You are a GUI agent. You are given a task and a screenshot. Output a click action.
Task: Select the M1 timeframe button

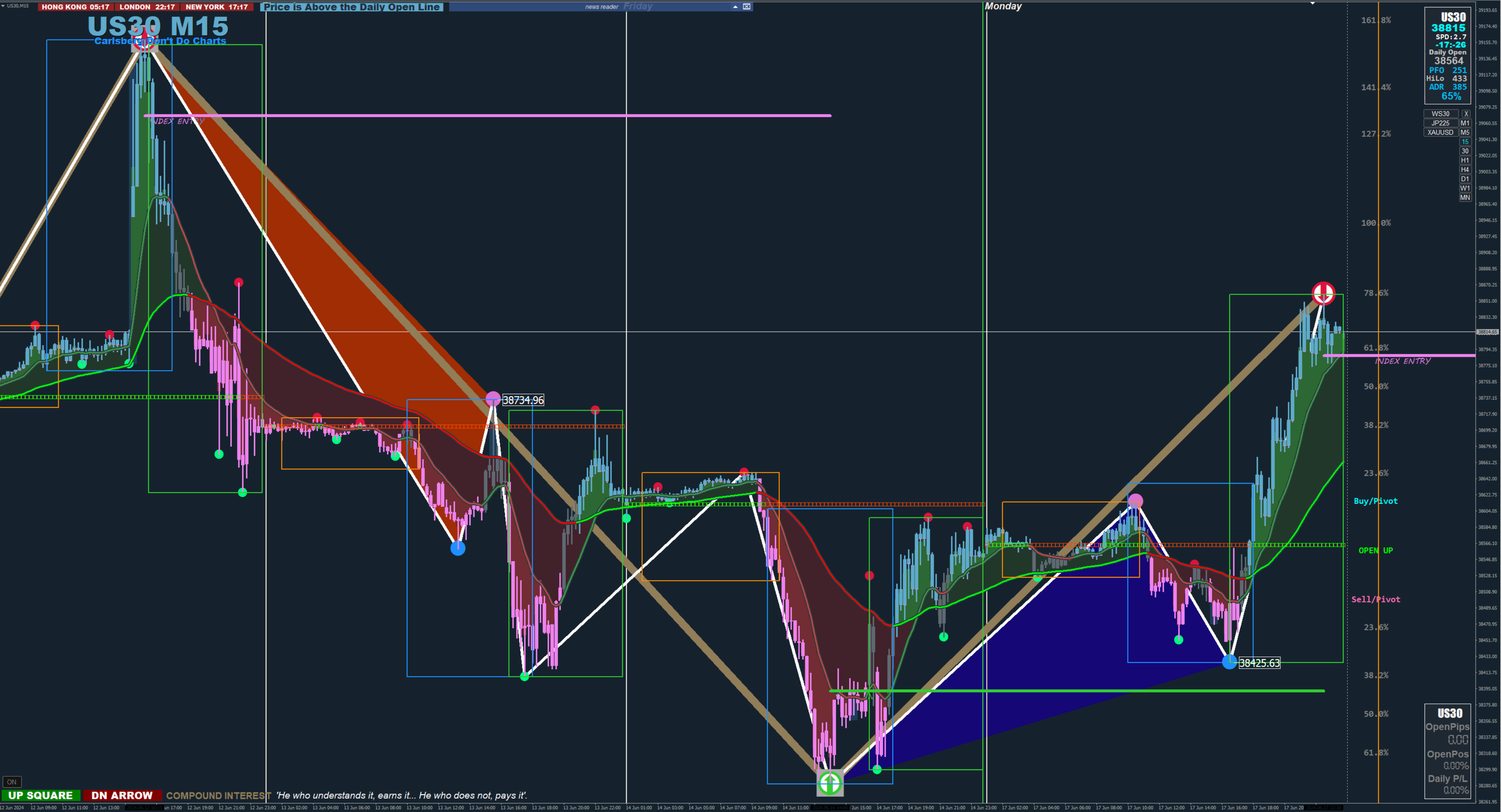(x=1465, y=123)
